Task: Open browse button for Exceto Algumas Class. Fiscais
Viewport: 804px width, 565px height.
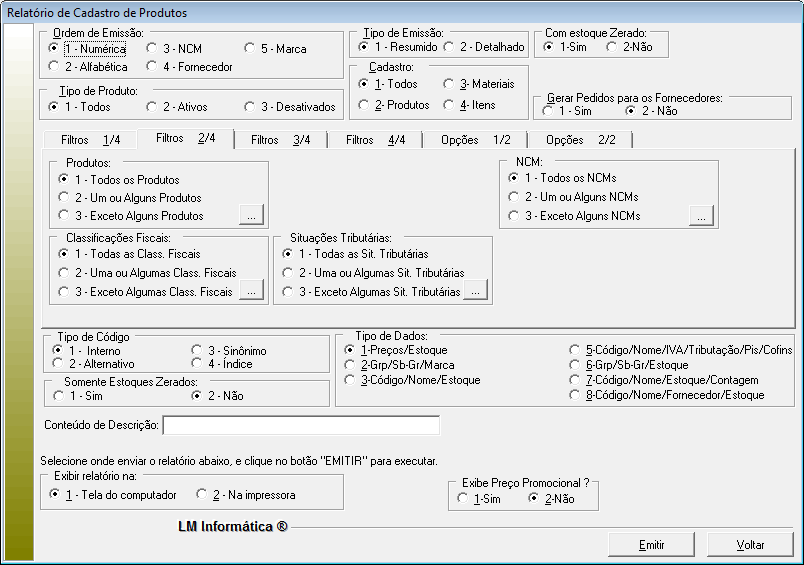Action: point(251,291)
